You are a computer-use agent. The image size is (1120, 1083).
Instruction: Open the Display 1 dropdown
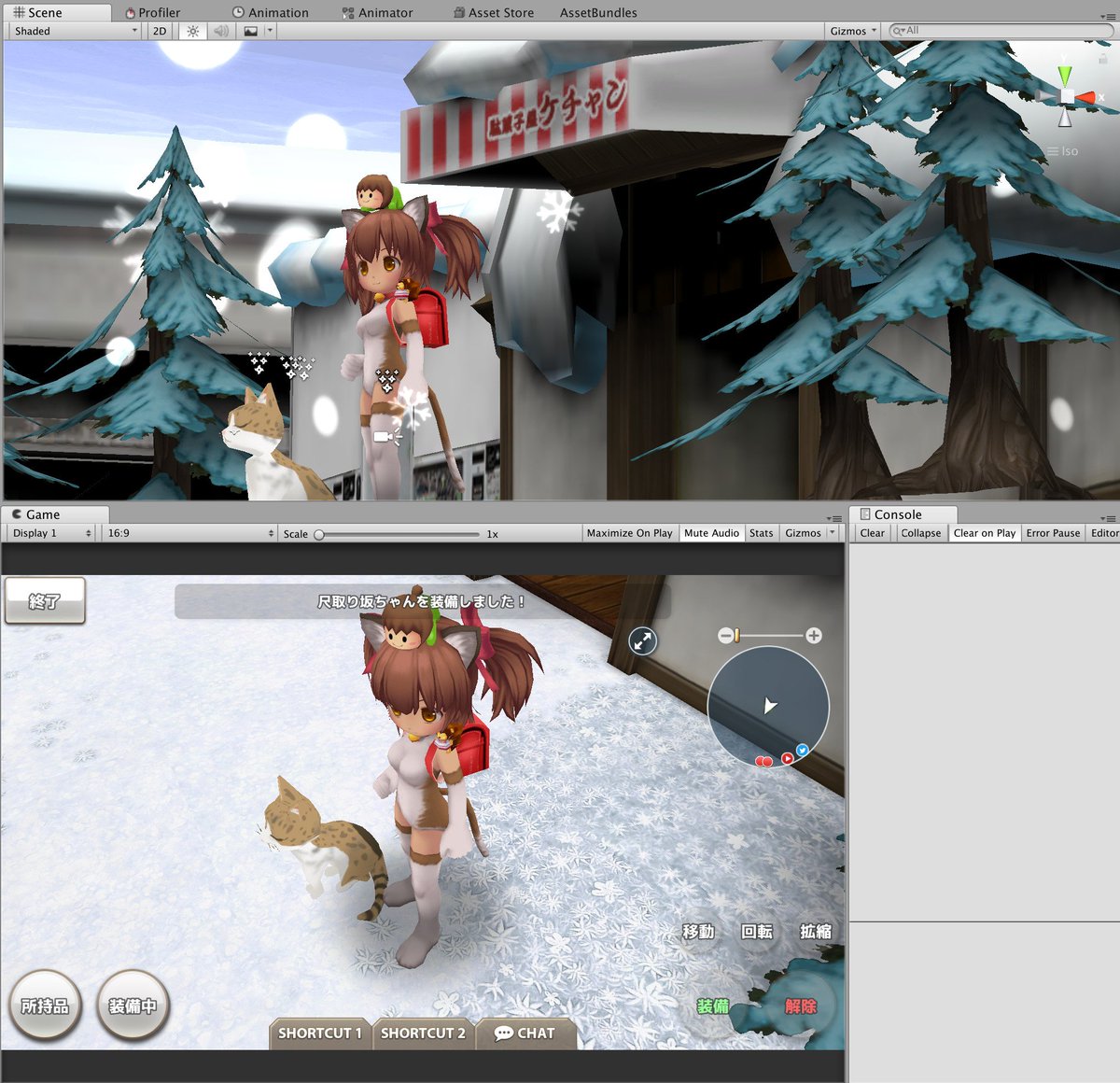tap(51, 533)
